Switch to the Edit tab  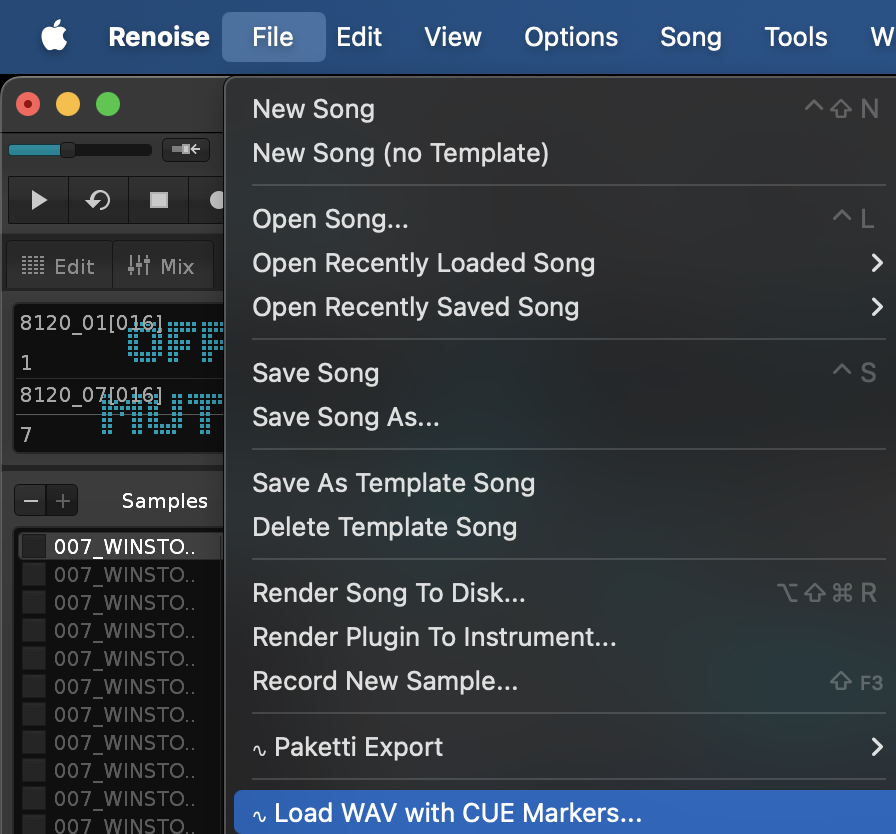59,266
